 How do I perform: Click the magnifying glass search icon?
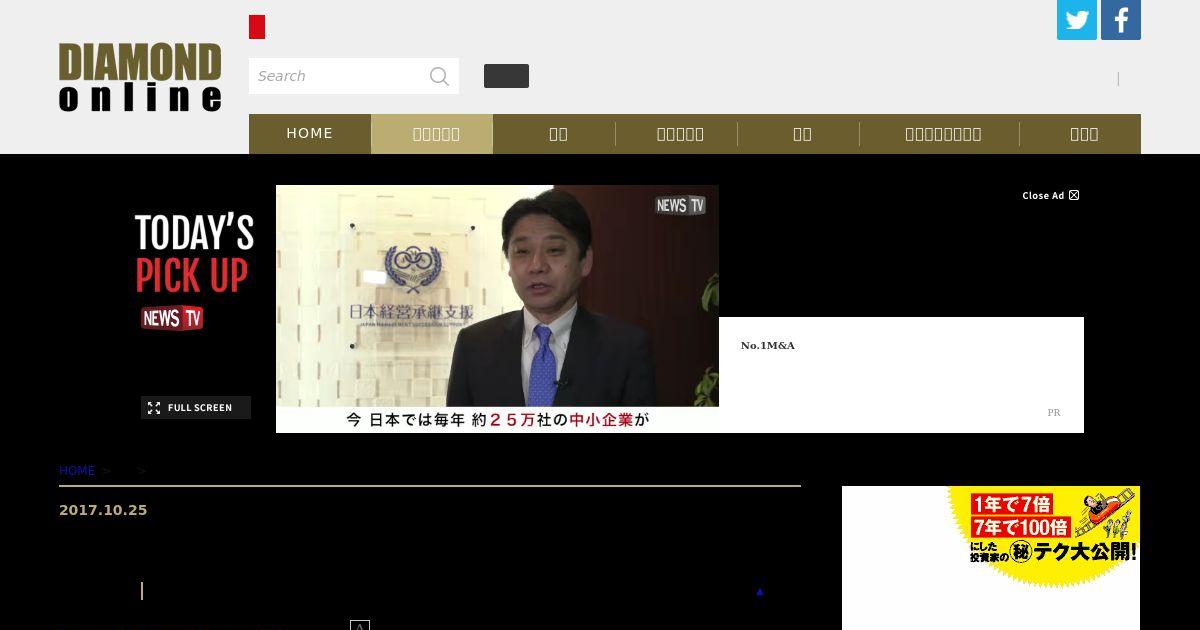coord(439,76)
